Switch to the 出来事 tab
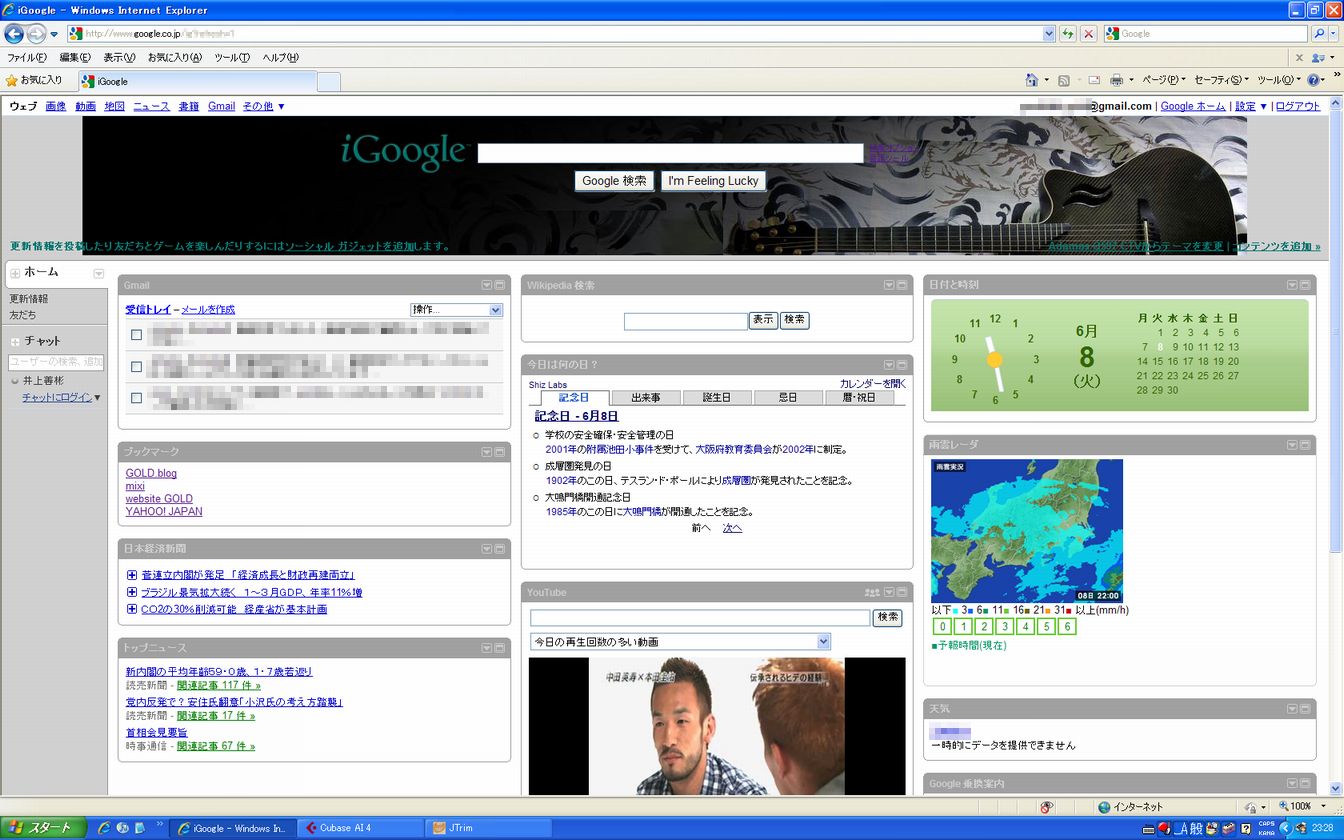The width and height of the screenshot is (1344, 840). (x=645, y=397)
